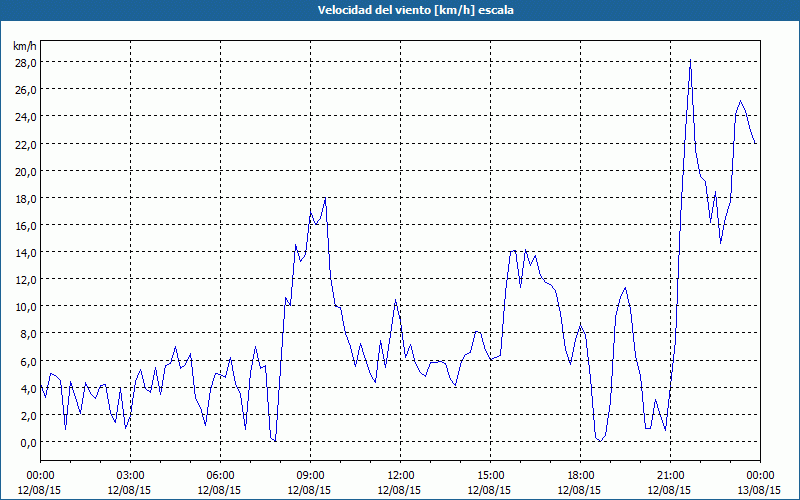The image size is (800, 500).
Task: Click the '26,0' y-axis label
Action: (x=25, y=89)
